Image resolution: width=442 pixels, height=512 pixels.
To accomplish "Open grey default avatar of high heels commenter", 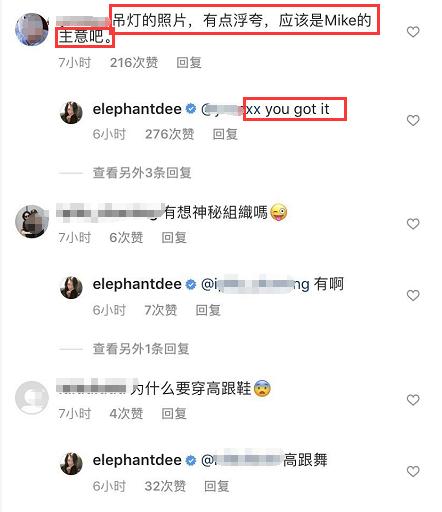I will (32, 398).
